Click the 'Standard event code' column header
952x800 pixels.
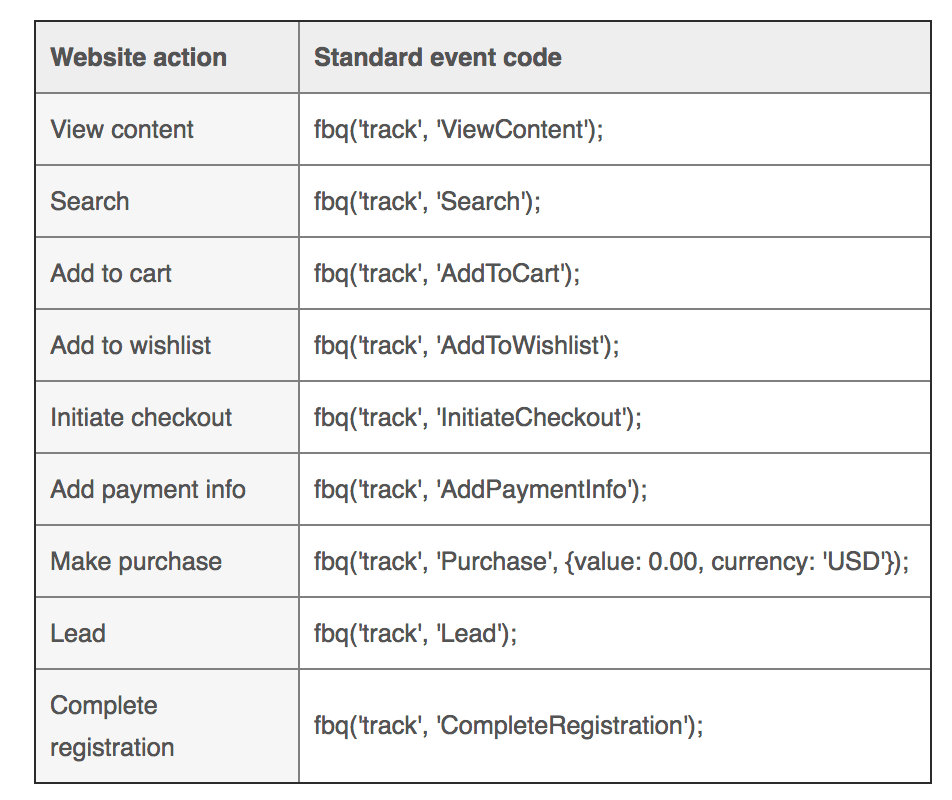coord(437,57)
